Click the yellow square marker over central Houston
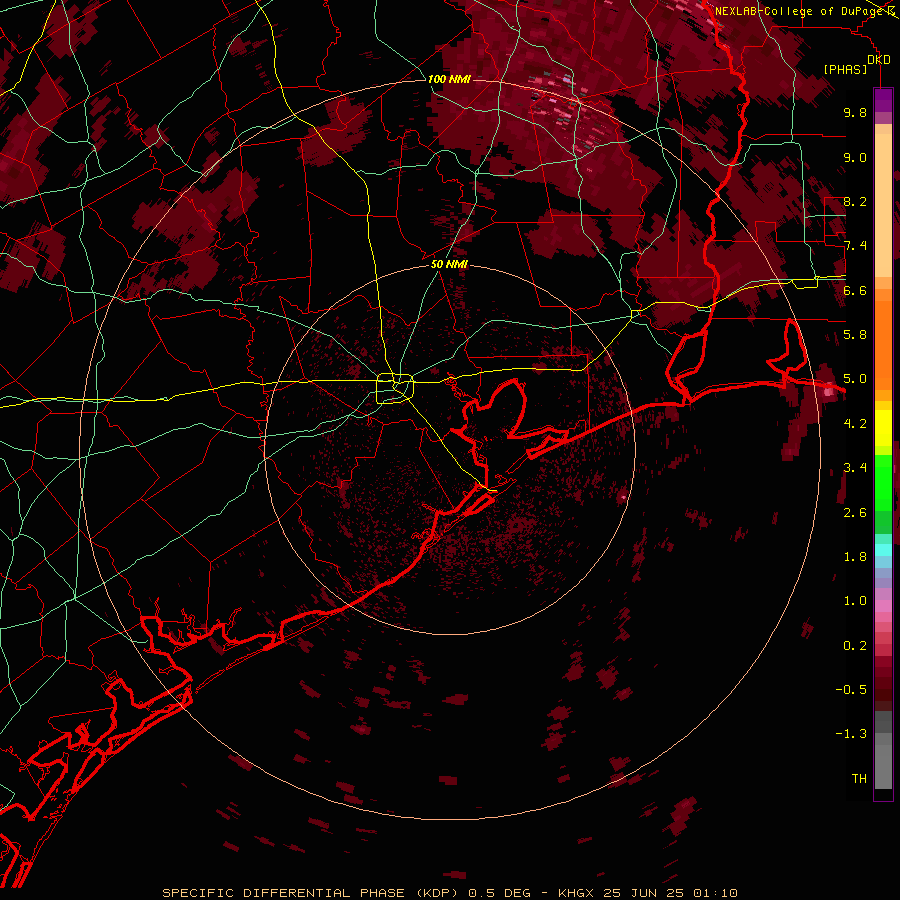The image size is (900, 900). click(x=395, y=389)
